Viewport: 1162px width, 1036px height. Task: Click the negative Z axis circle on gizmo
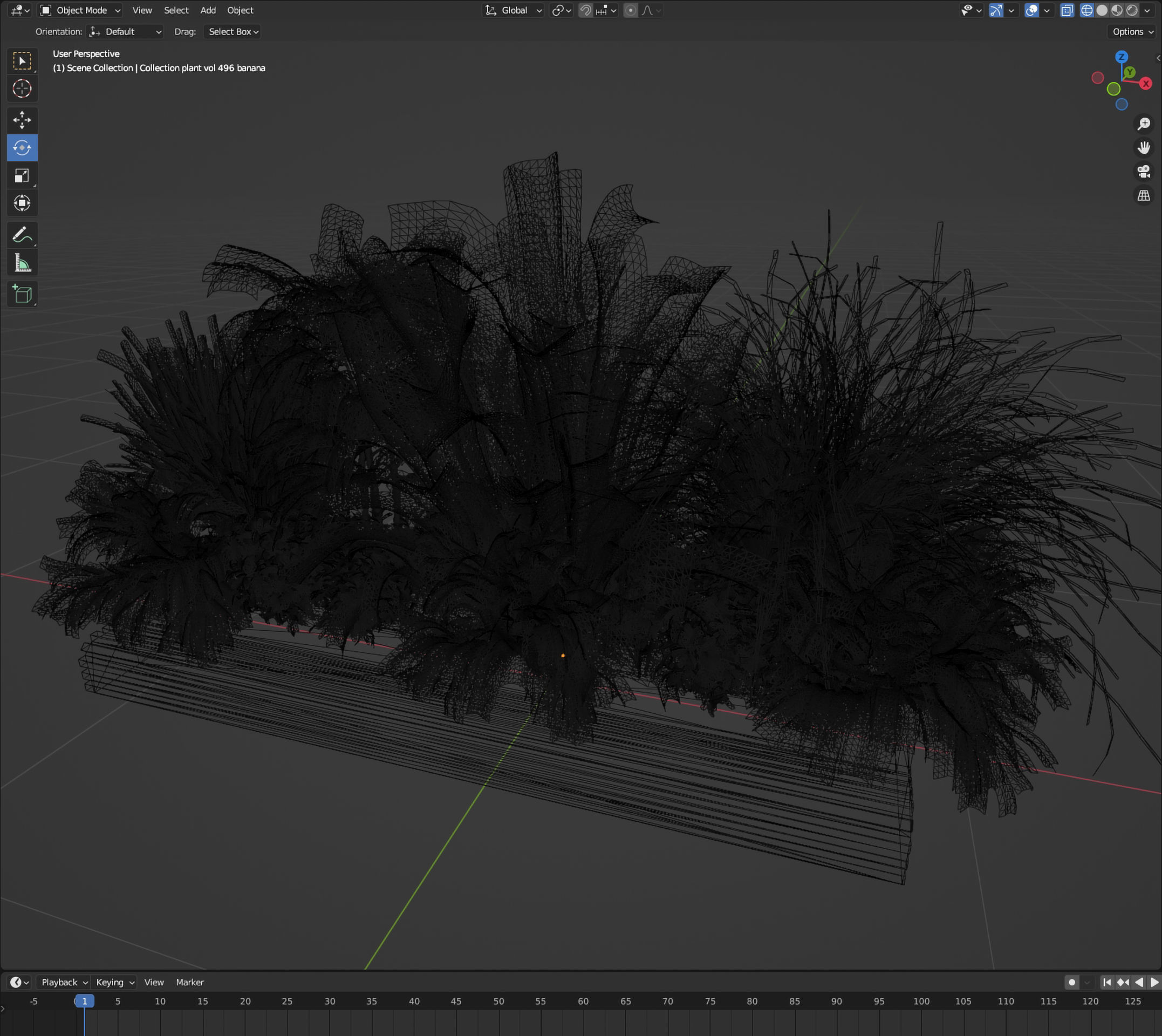tap(1121, 104)
